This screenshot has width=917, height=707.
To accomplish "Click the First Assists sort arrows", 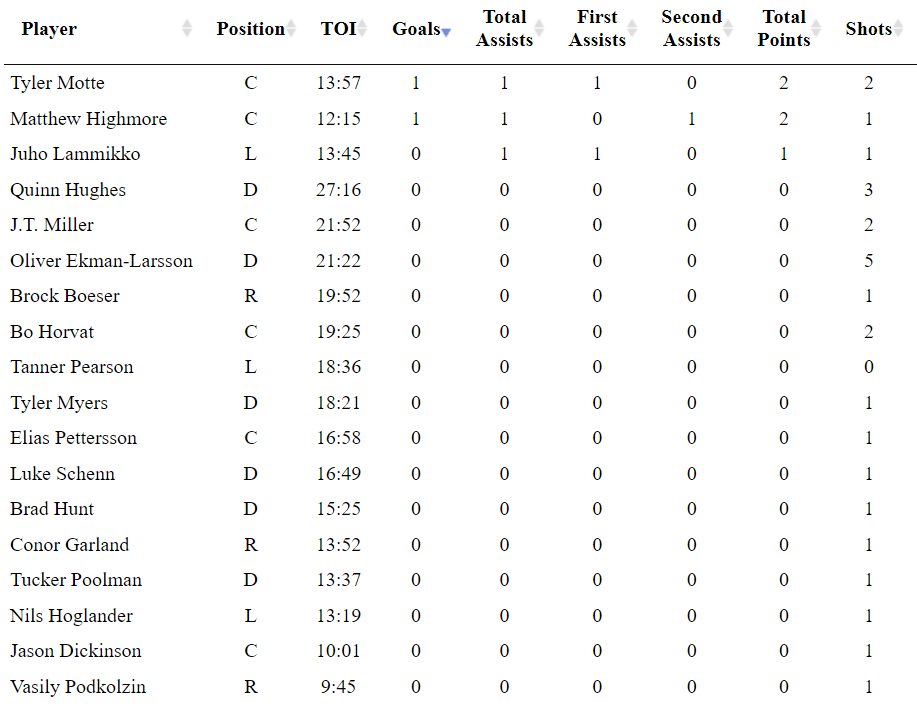I will point(633,29).
